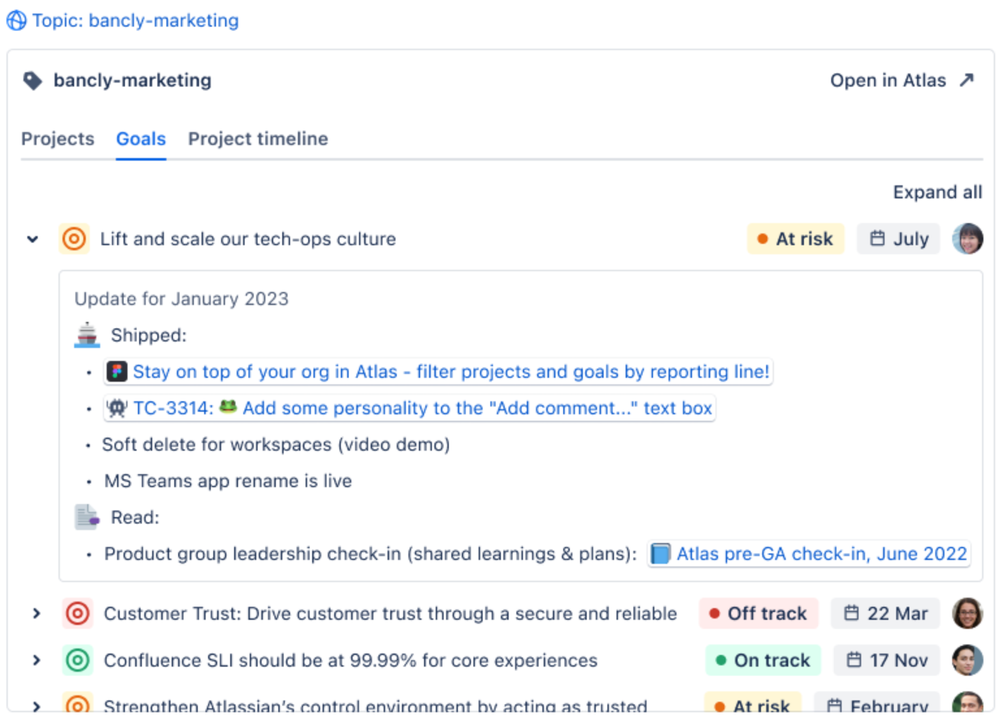
Task: Switch to the Projects tab
Action: click(x=57, y=139)
